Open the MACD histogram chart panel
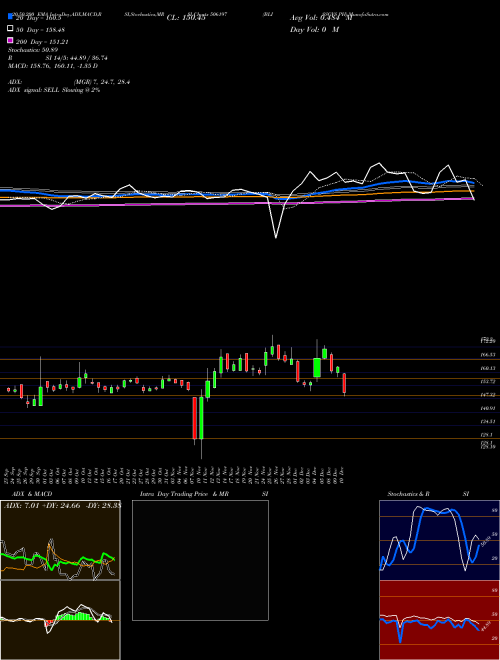Viewport: 500px width, 660px height. tap(60, 620)
